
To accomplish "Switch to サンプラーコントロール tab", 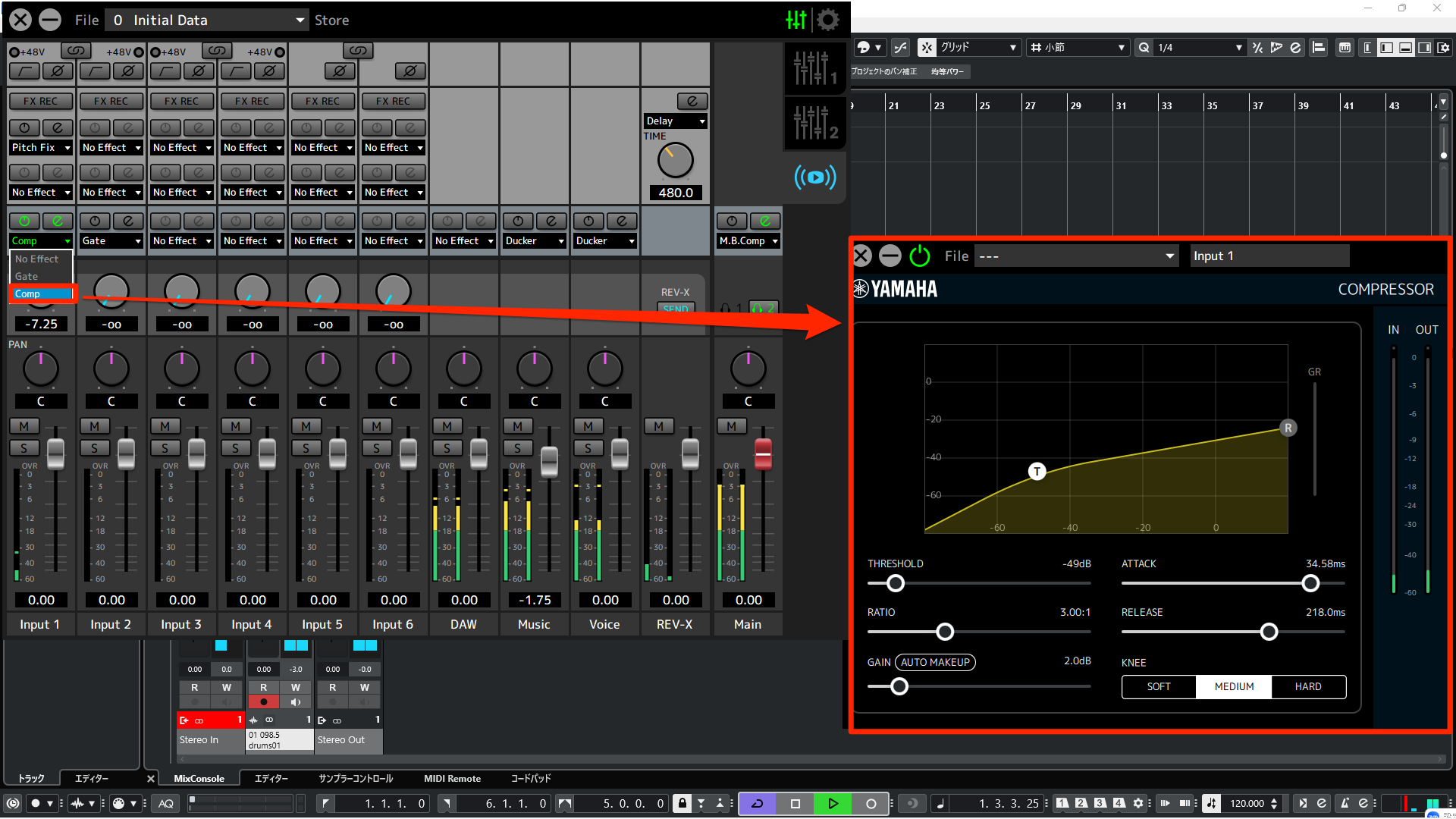I will [356, 778].
